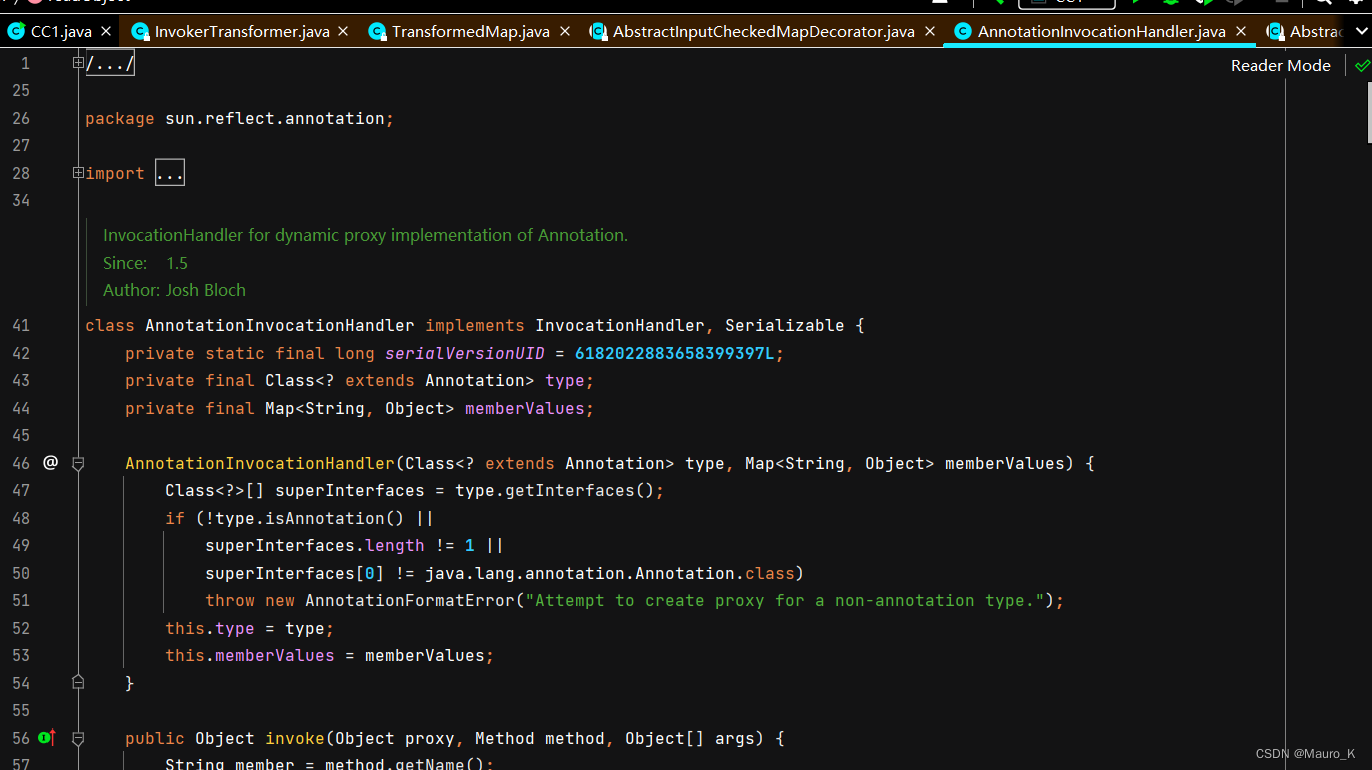This screenshot has height=770, width=1372.
Task: Click 'length' on line 49
Action: (395, 546)
